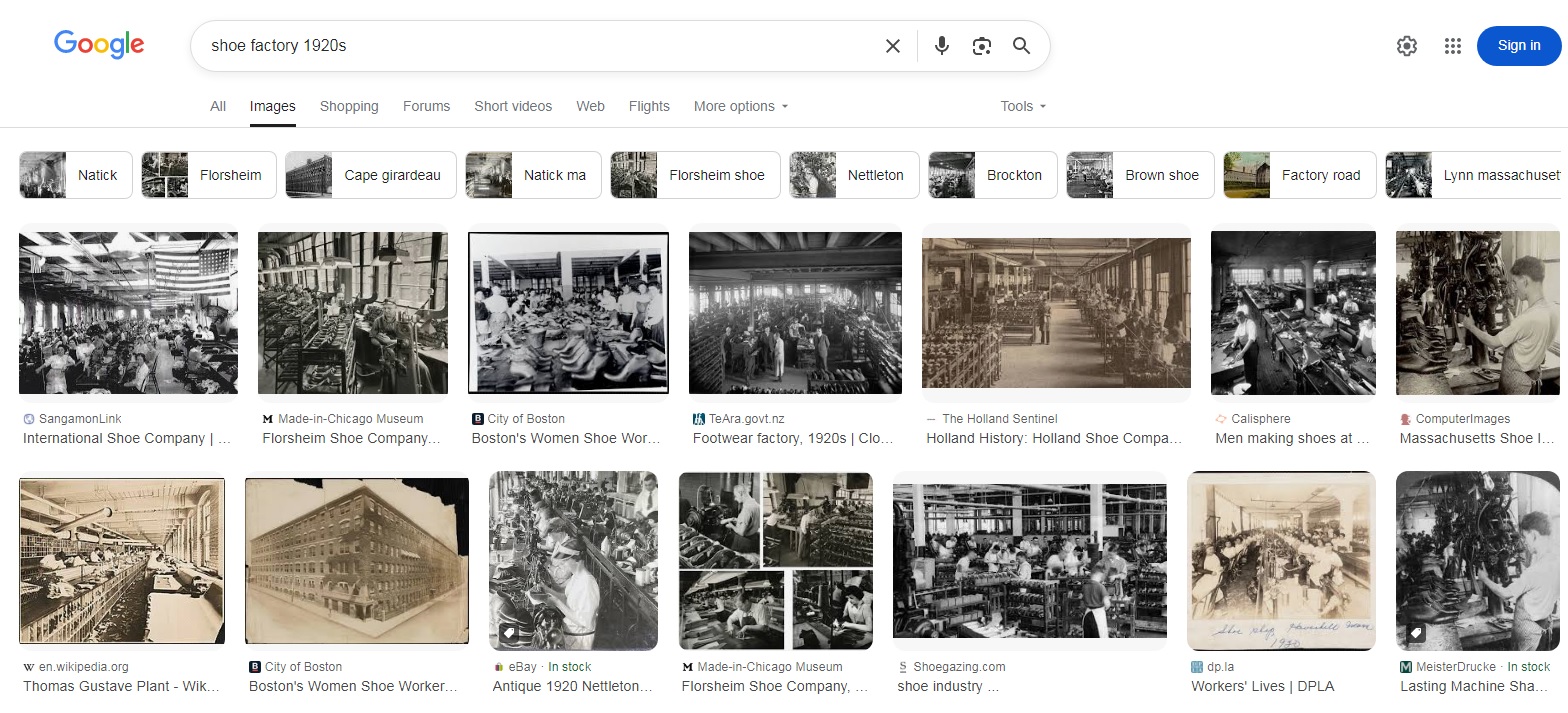This screenshot has width=1568, height=713.
Task: Open the Shoegazing shoe industry image
Action: [1030, 561]
